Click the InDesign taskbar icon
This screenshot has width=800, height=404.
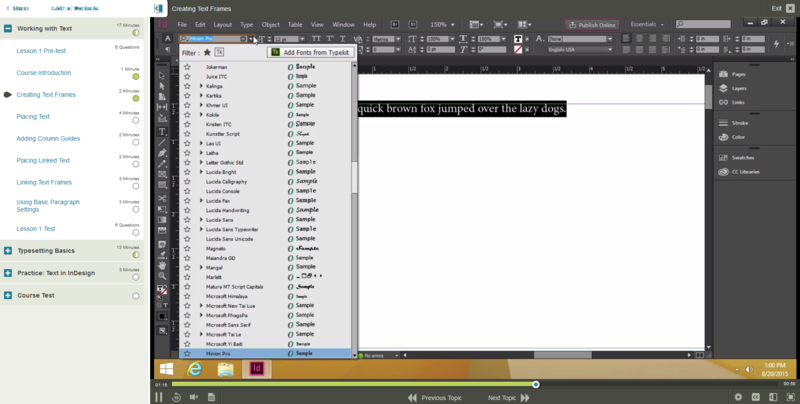coord(257,368)
